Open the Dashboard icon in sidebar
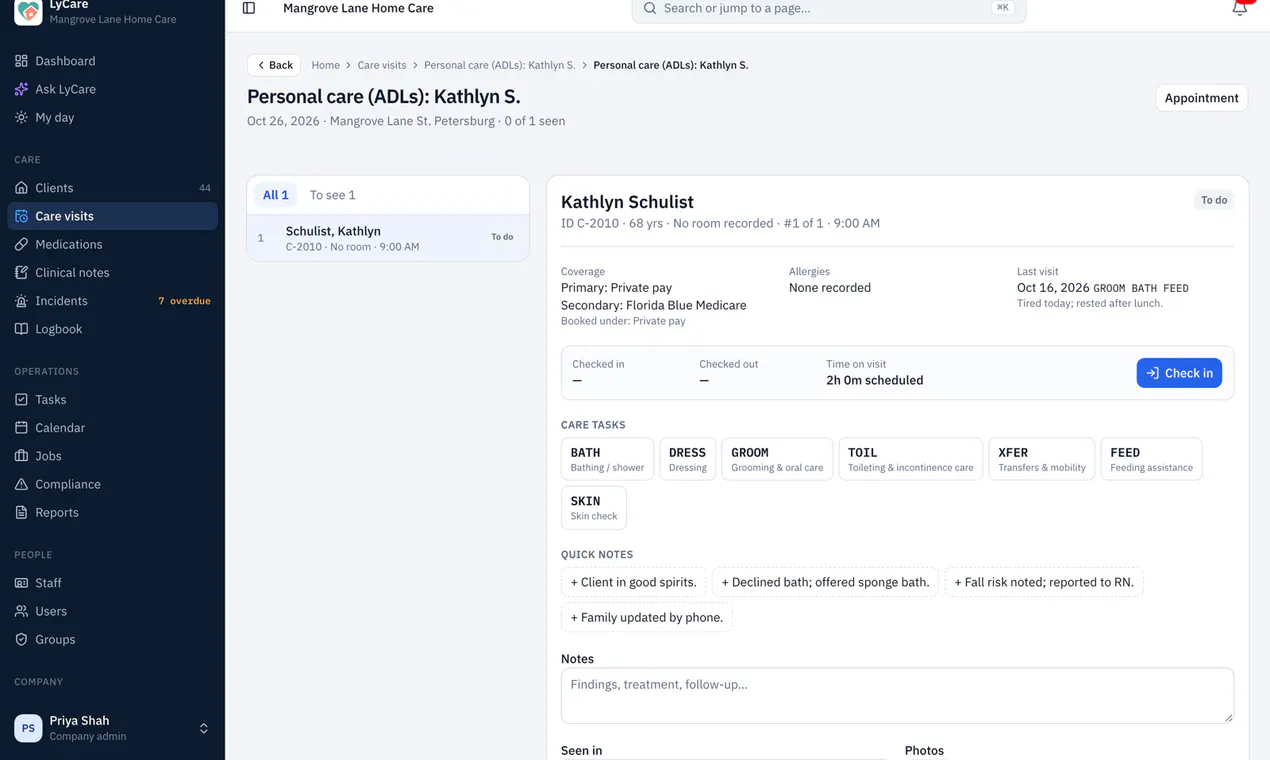1270x760 pixels. coord(21,61)
